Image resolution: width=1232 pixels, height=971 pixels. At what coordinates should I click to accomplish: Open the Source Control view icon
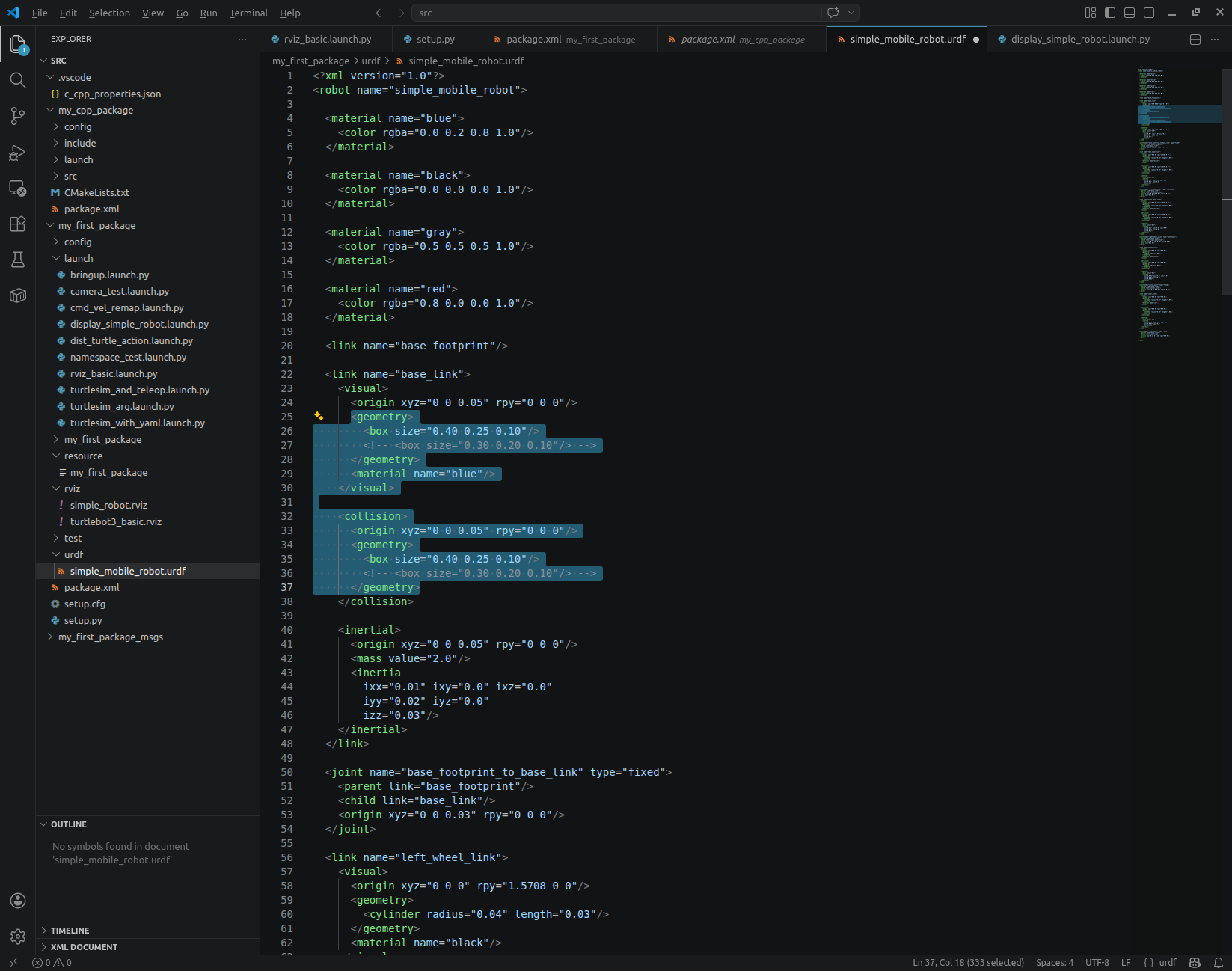18,116
